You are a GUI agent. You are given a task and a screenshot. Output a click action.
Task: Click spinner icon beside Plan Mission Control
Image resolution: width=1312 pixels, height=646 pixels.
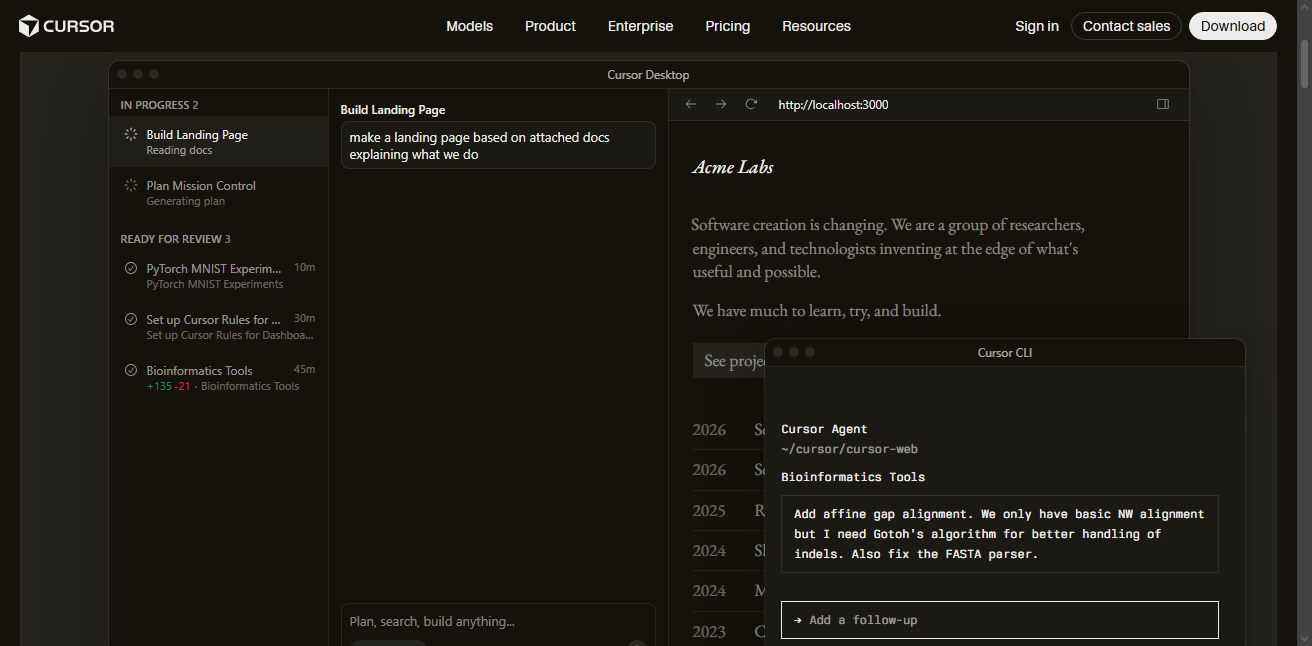click(x=130, y=185)
